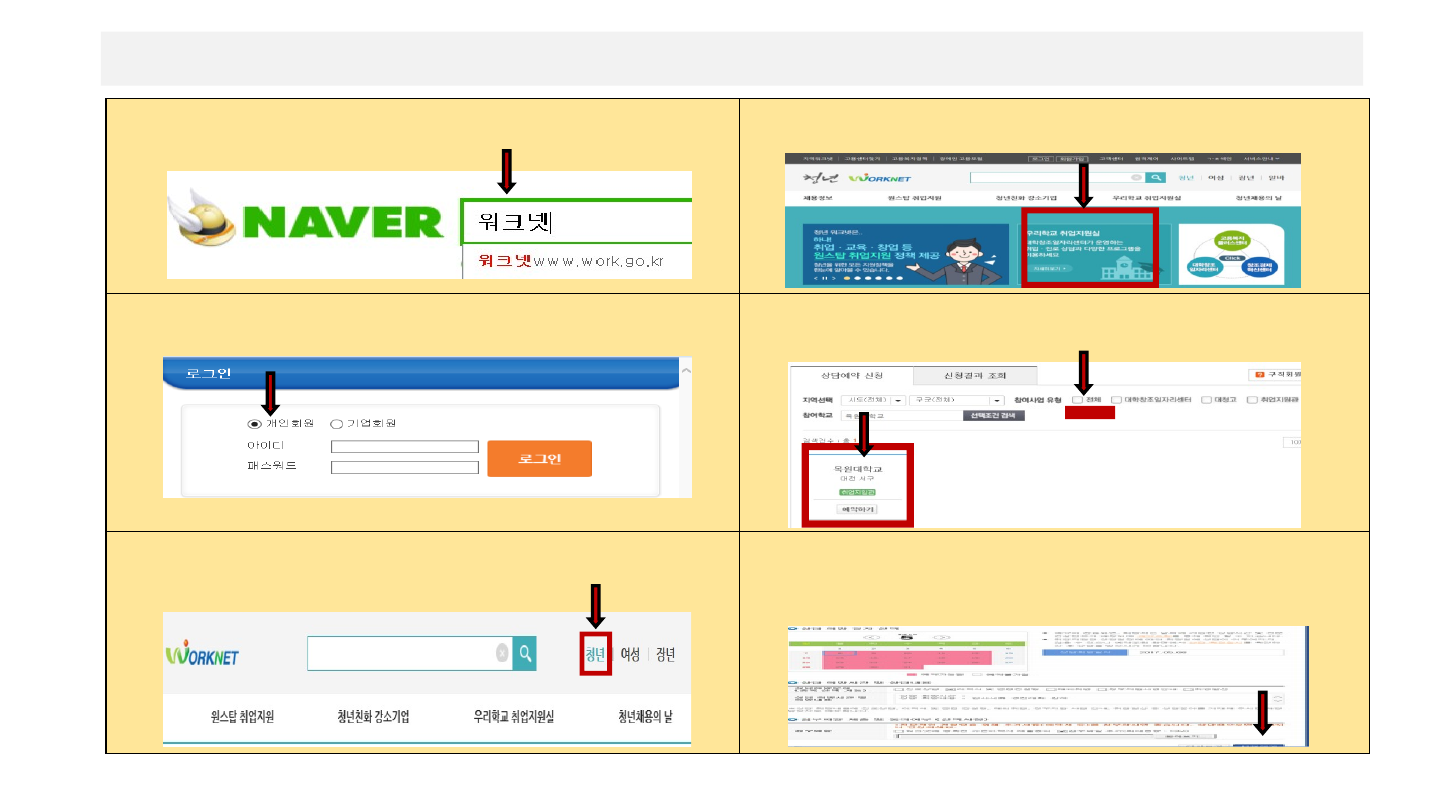The width and height of the screenshot is (1440, 810).
Task: Click 회원가입 in the 청년 homepage top bar
Action: [x=1072, y=159]
